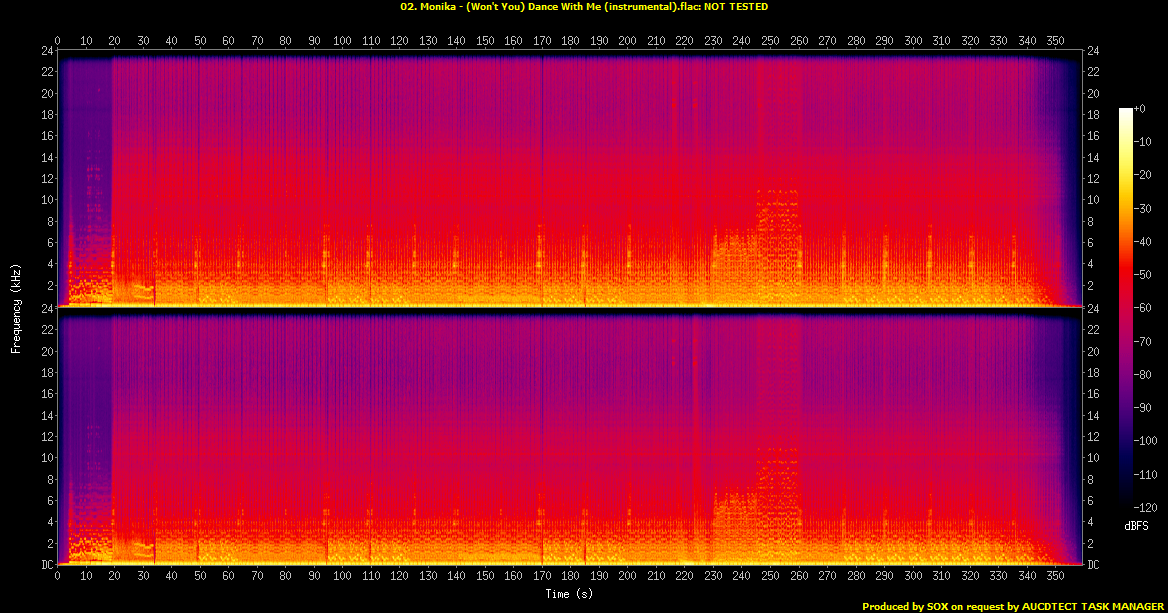
Task: Click the dBFS color gradient bar
Action: pyautogui.click(x=1126, y=308)
